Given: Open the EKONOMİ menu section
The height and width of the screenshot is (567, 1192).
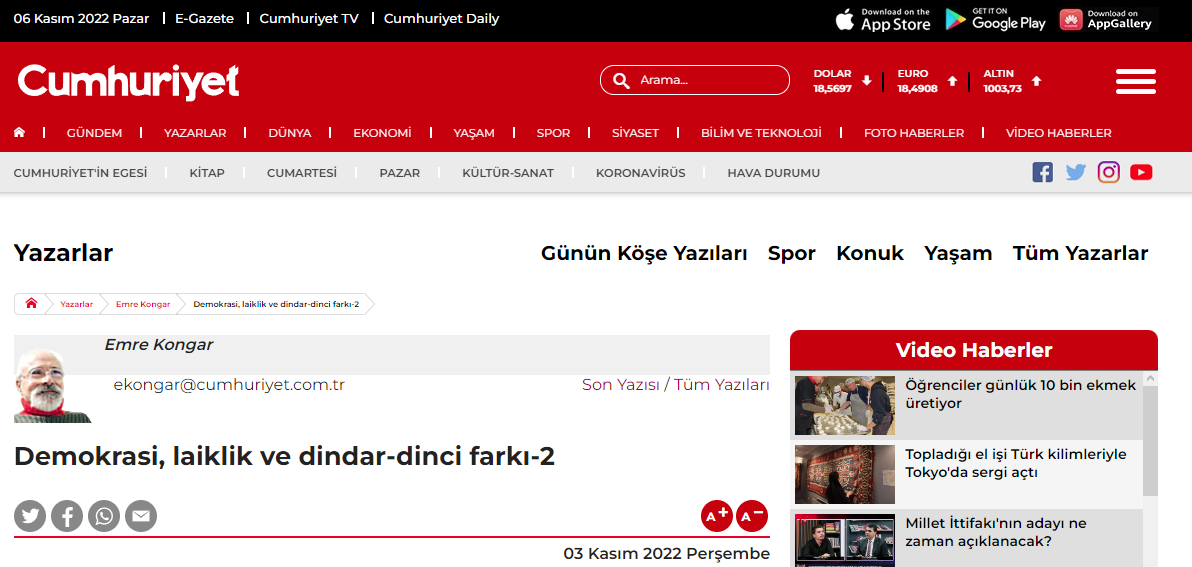Looking at the screenshot, I should (x=382, y=133).
